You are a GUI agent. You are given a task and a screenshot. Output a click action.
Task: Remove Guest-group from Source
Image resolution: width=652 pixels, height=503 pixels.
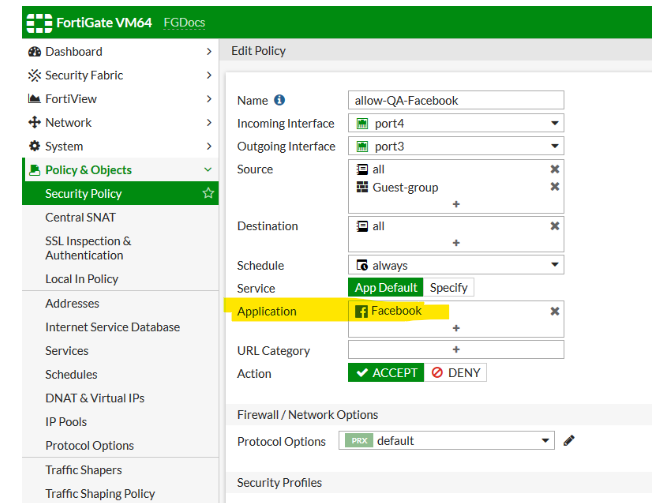555,186
